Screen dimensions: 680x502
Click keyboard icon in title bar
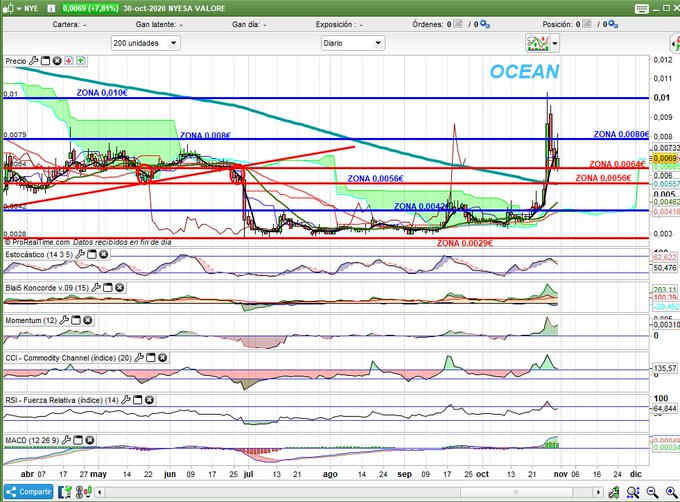coord(642,8)
